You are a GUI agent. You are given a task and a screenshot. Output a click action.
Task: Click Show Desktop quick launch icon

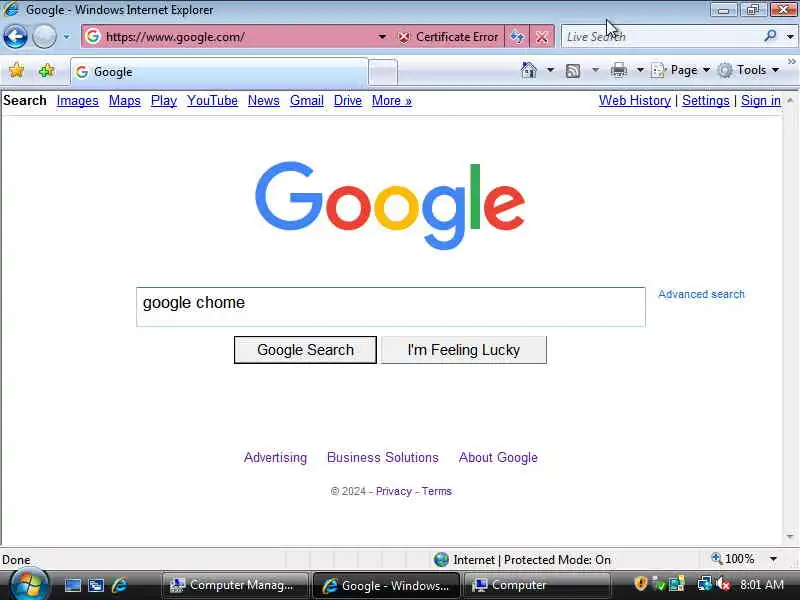pos(72,585)
